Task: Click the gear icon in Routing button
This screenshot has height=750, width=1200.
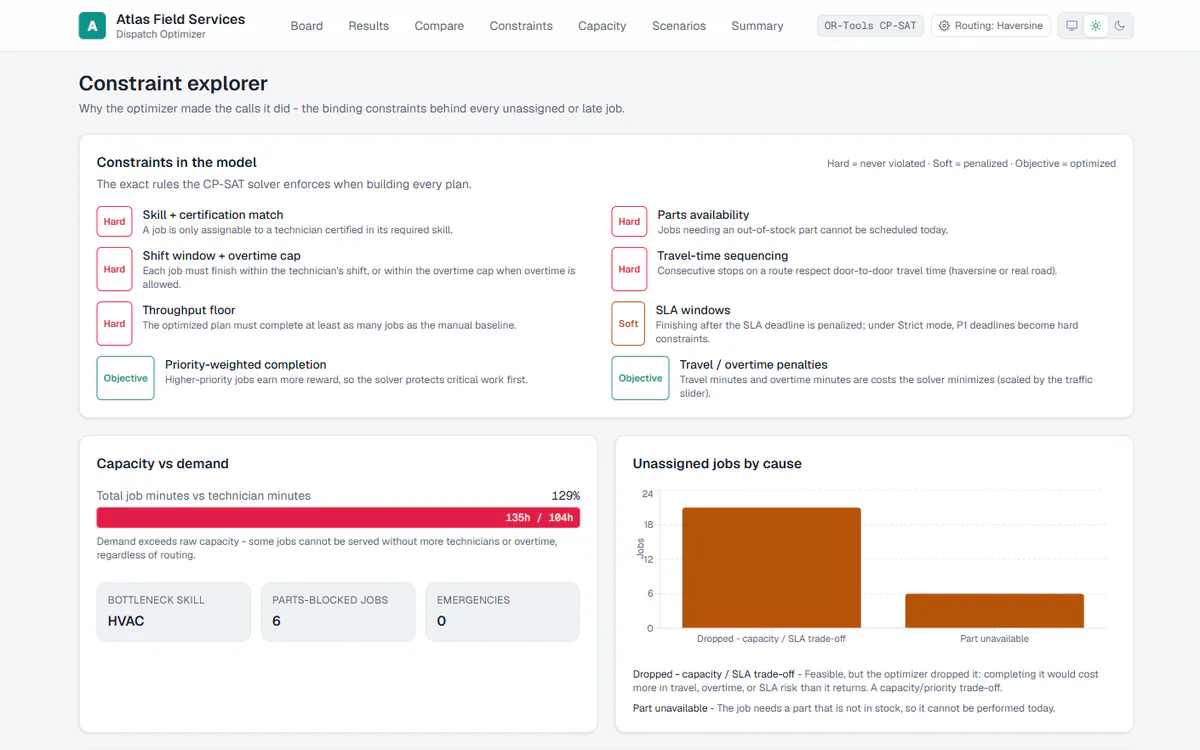Action: tap(944, 26)
